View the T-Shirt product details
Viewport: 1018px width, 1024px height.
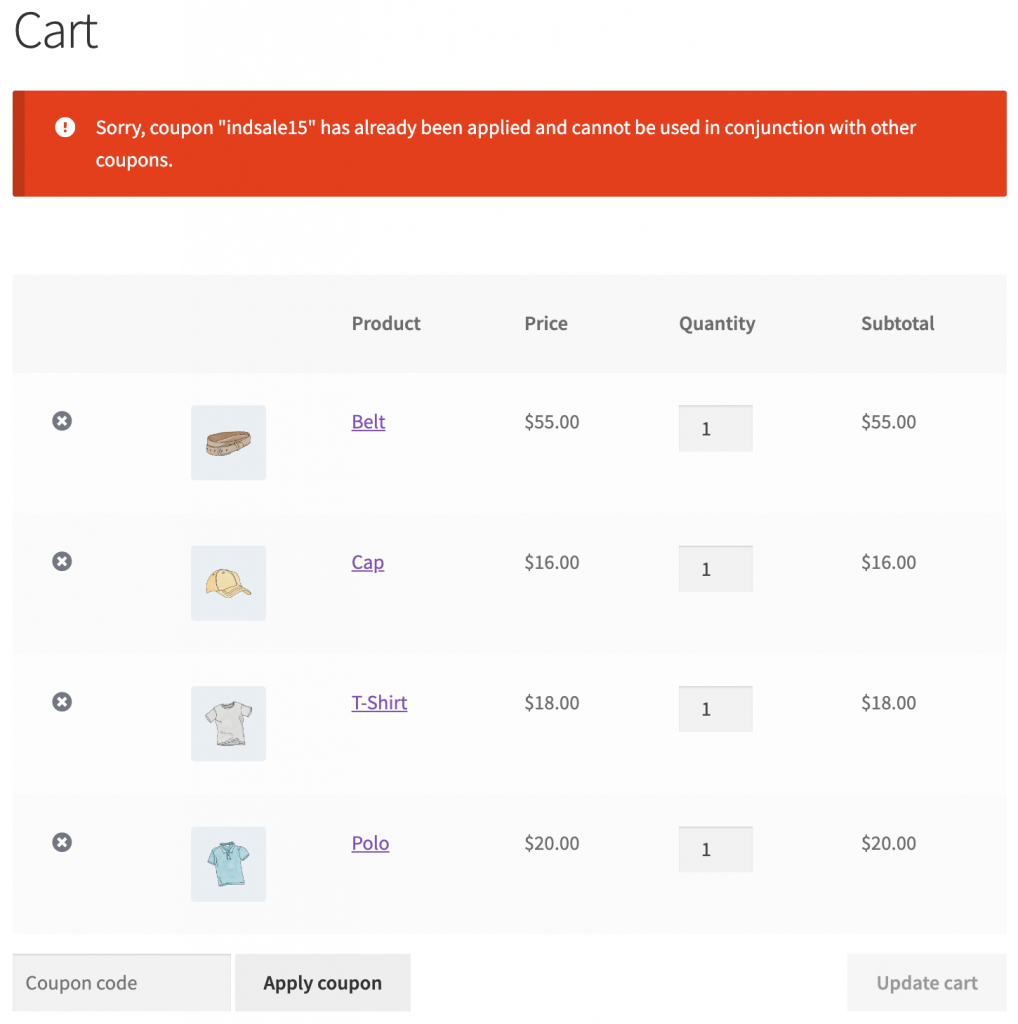point(379,702)
